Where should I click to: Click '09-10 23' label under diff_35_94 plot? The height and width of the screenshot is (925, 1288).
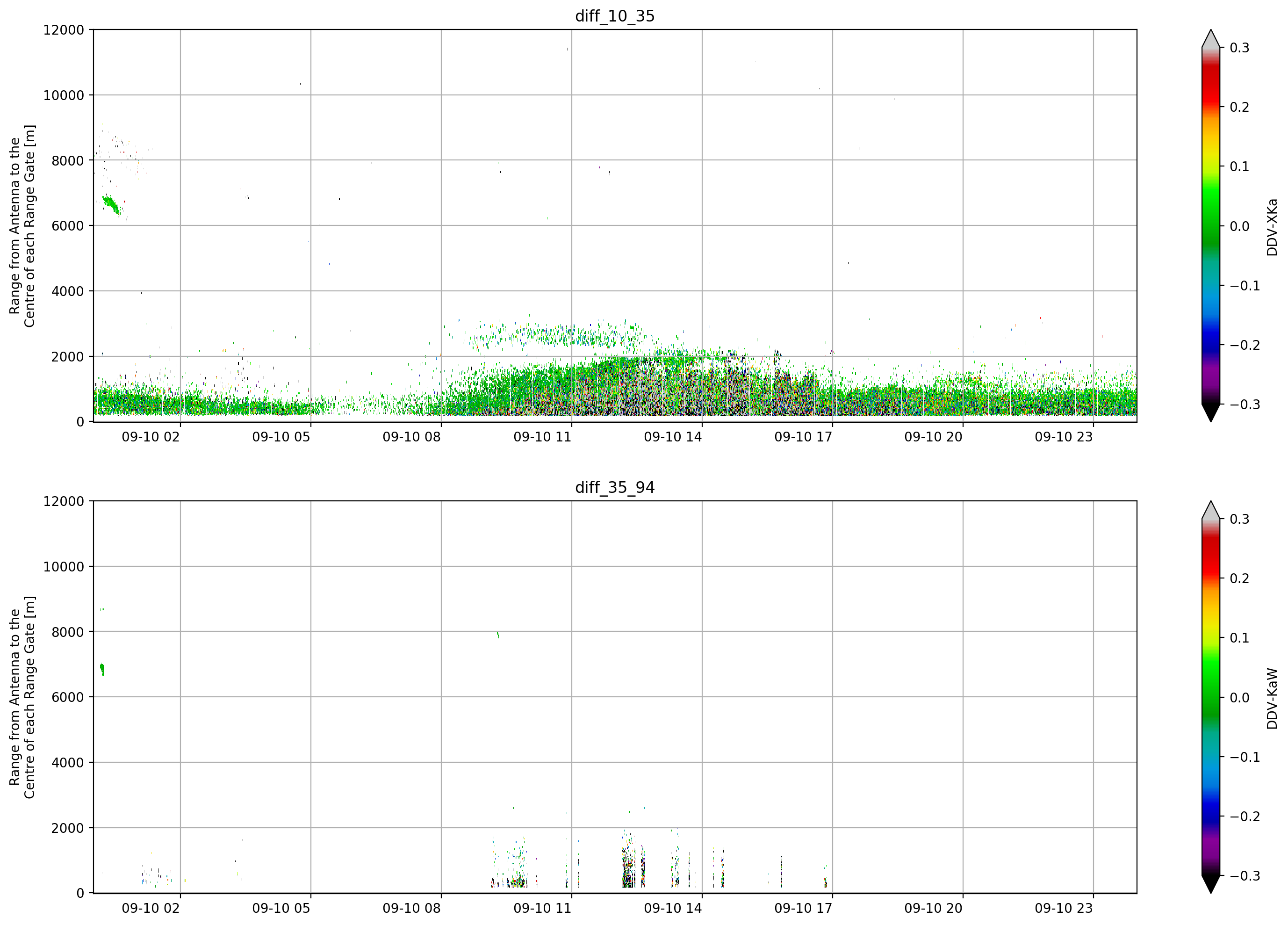[x=1064, y=909]
